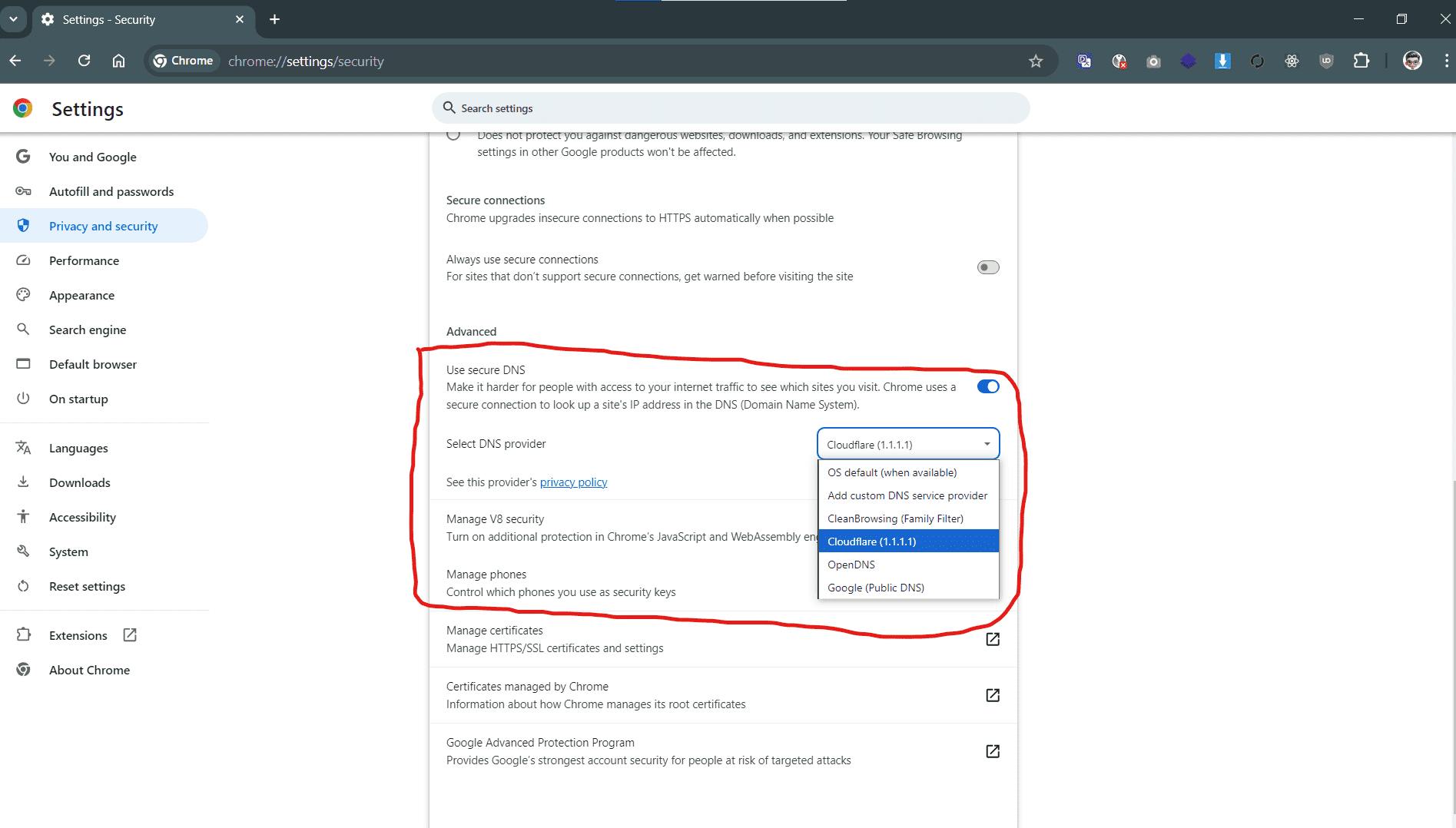Image resolution: width=1456 pixels, height=828 pixels.
Task: Collapse the Cloudflare DNS provider dropdown
Action: [x=908, y=444]
